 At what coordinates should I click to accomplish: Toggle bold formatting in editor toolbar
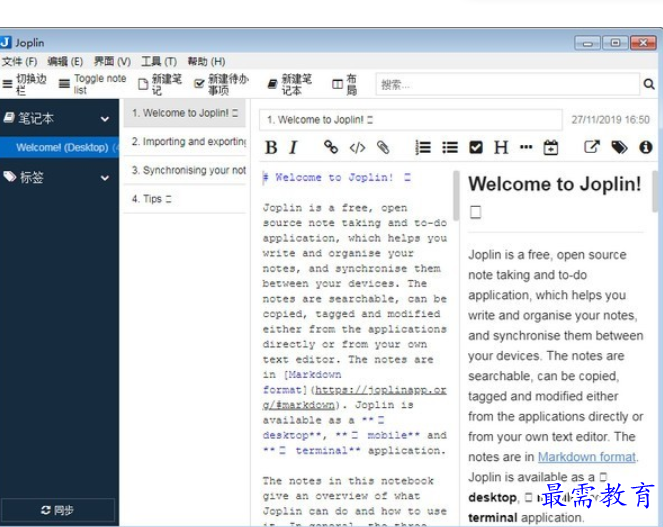[271, 148]
